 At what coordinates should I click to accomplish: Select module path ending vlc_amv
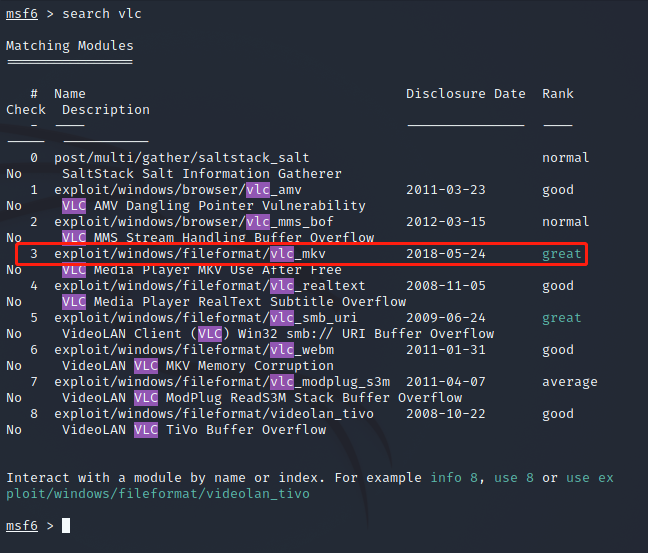178,190
